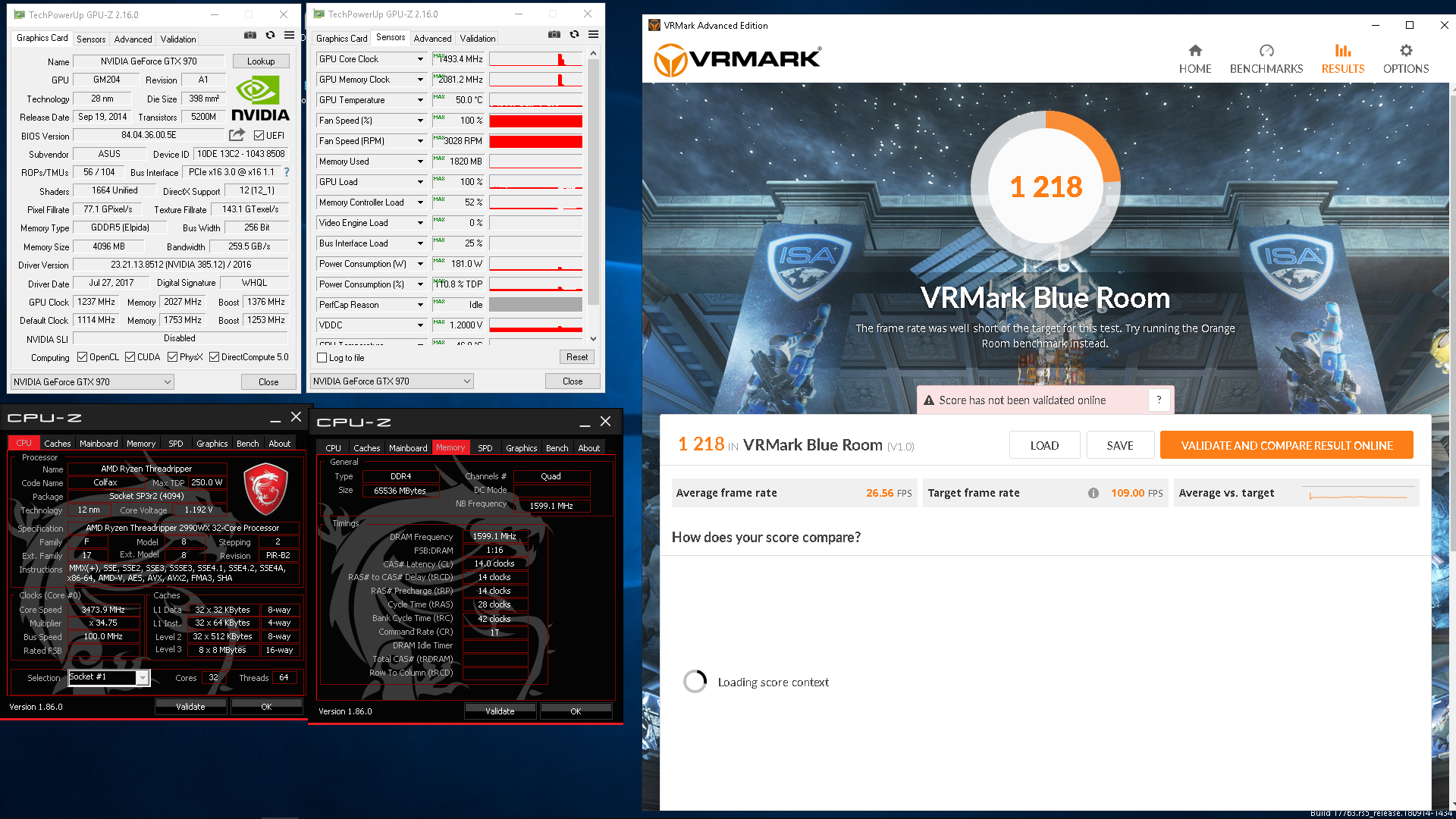
Task: Click the NVIDIA logo in GPU-Z
Action: (260, 99)
